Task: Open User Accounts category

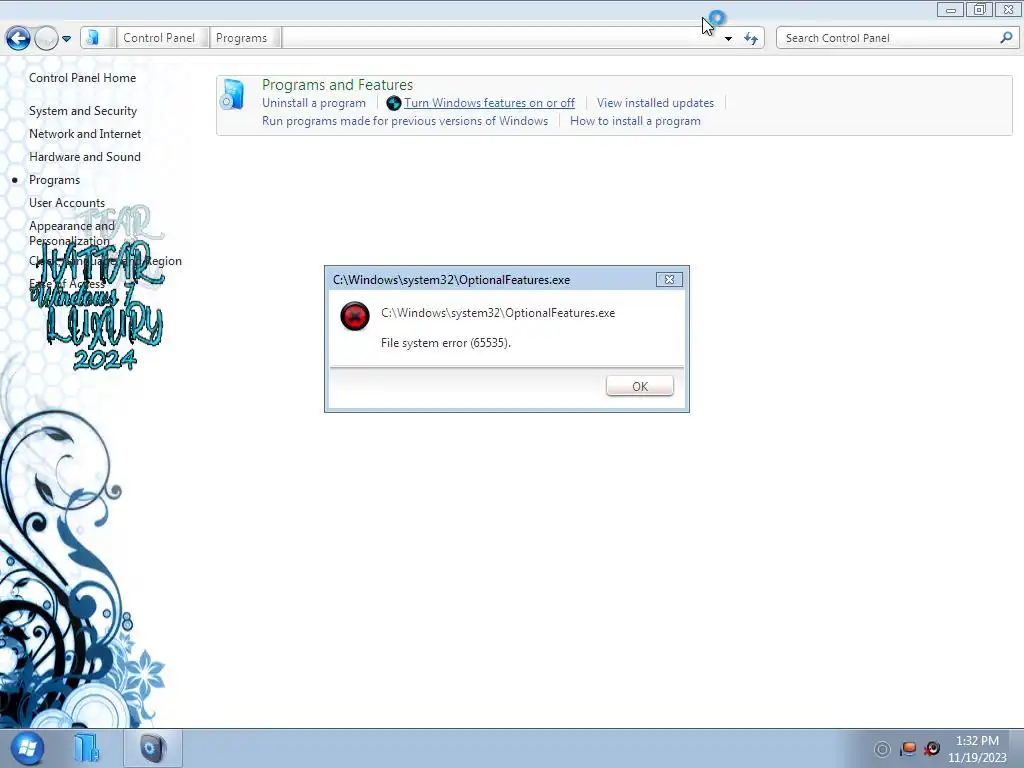Action: 67,202
